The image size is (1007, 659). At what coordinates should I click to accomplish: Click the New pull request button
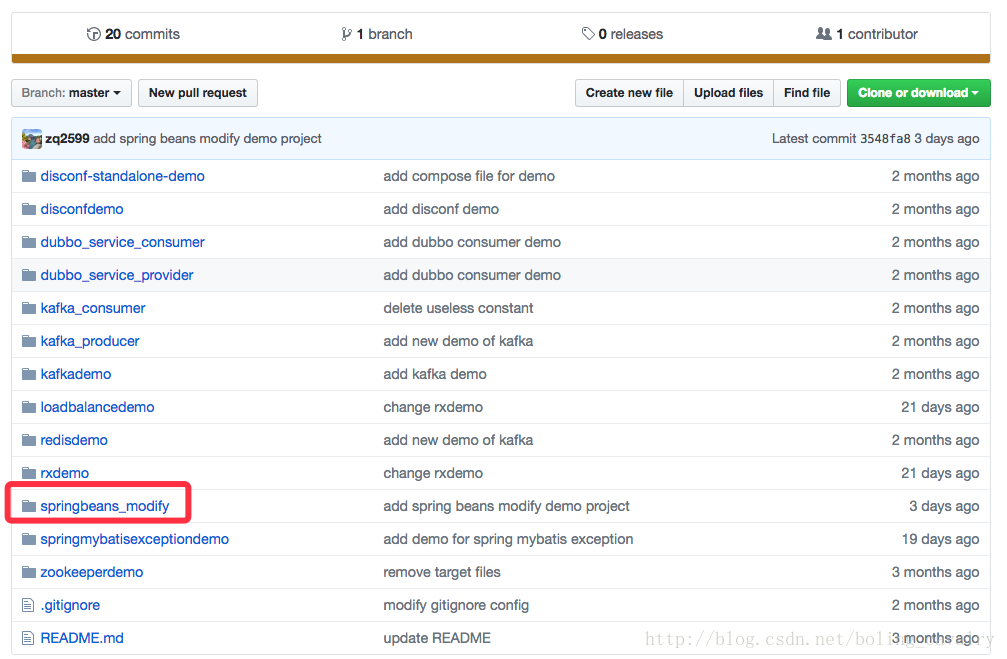(x=198, y=93)
